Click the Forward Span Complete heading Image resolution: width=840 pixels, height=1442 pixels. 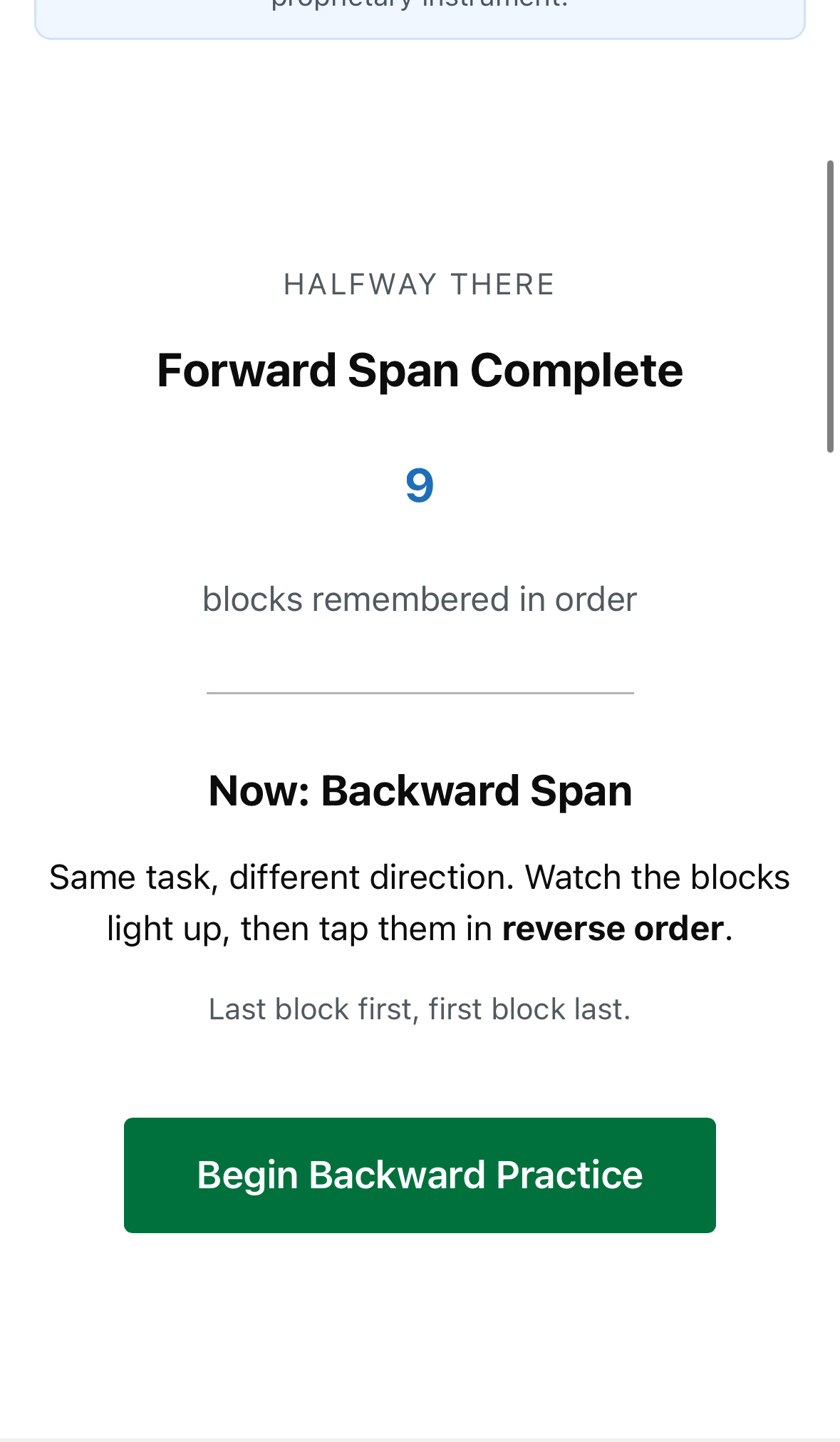(420, 371)
